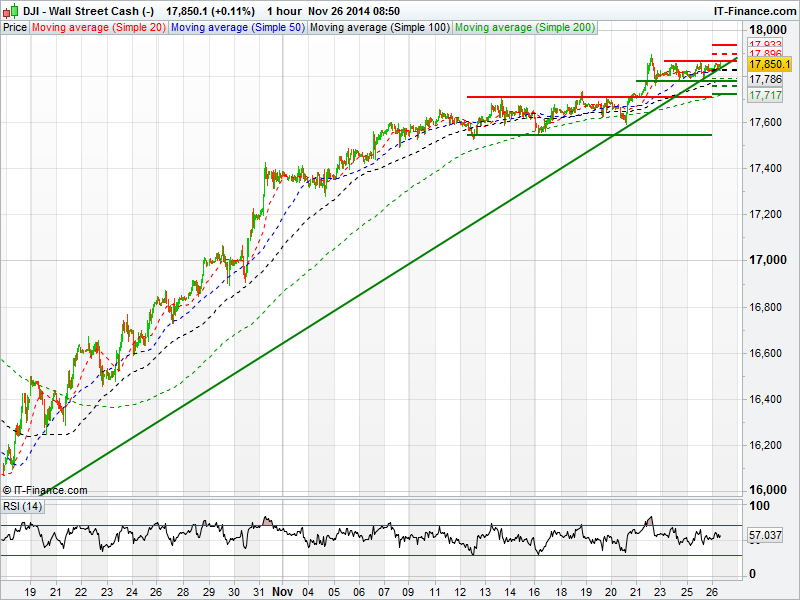The image size is (800, 600).
Task: Click the 13 date axis label
Action: pyautogui.click(x=484, y=592)
